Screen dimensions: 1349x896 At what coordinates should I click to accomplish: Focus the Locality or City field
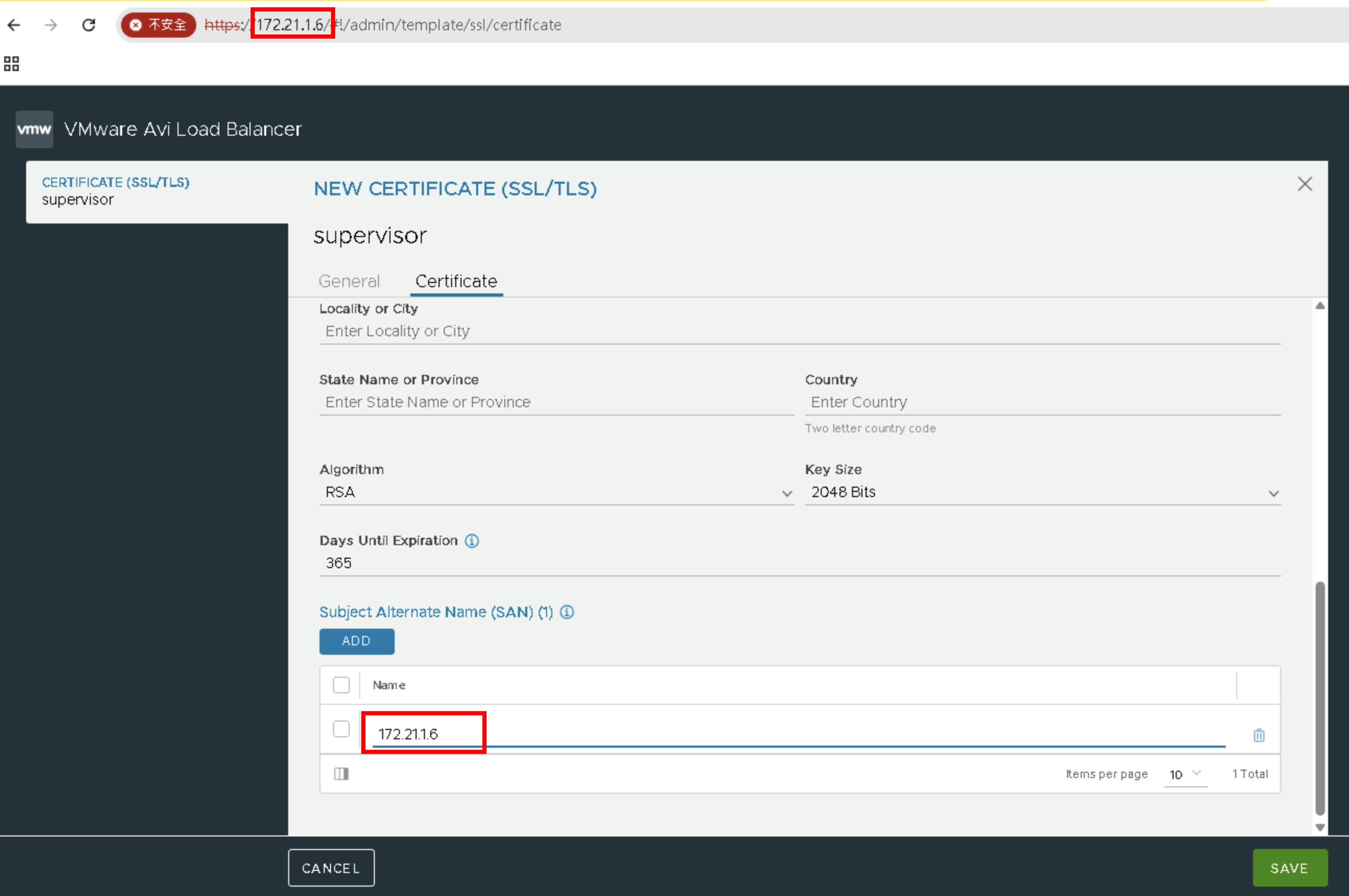pos(800,332)
